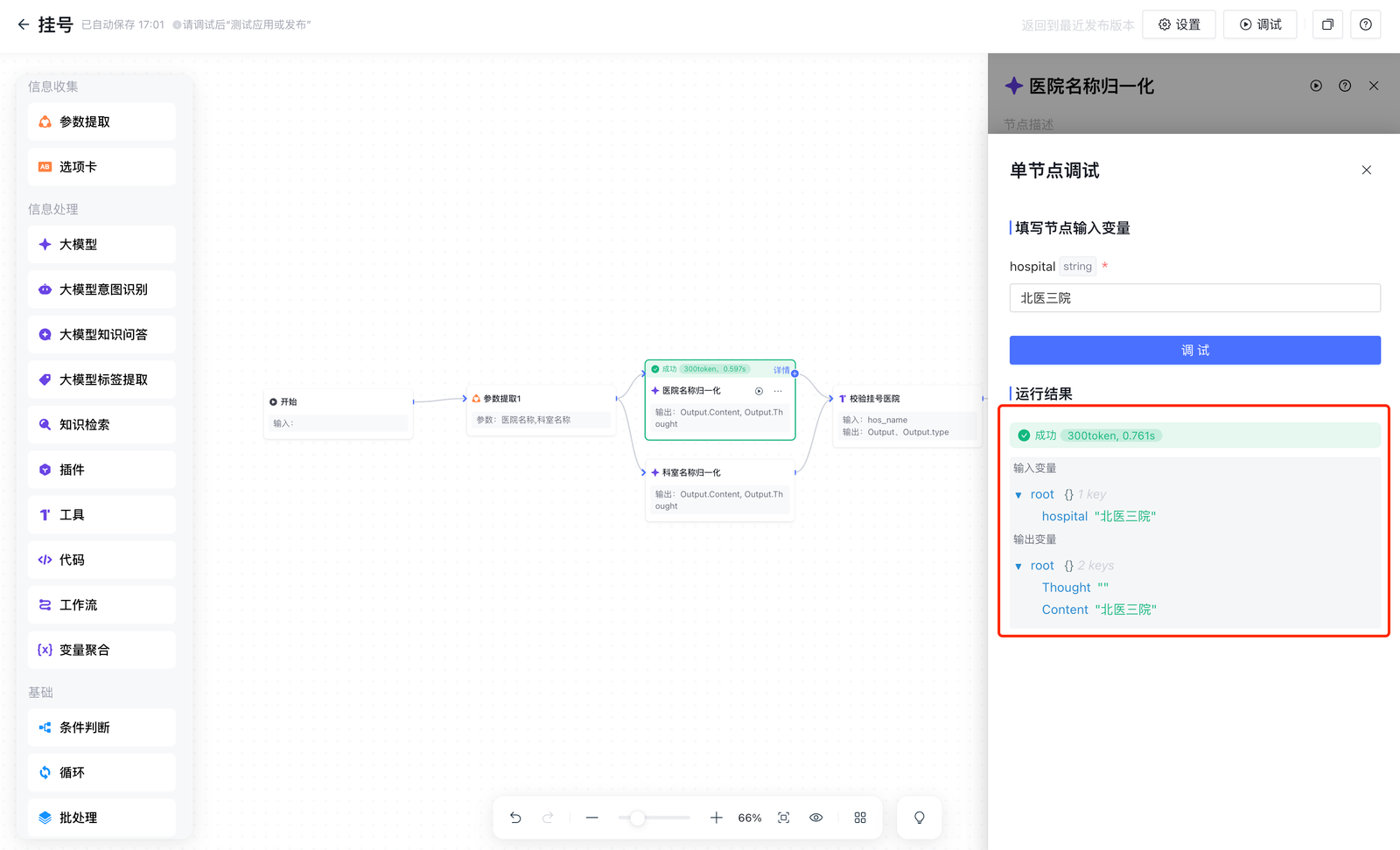Adjust the canvas zoom slider handle
Image resolution: width=1400 pixels, height=850 pixels.
point(638,818)
